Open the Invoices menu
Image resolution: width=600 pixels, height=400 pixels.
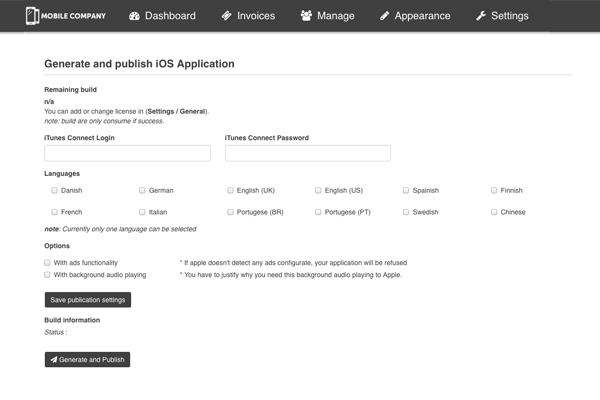pyautogui.click(x=248, y=16)
